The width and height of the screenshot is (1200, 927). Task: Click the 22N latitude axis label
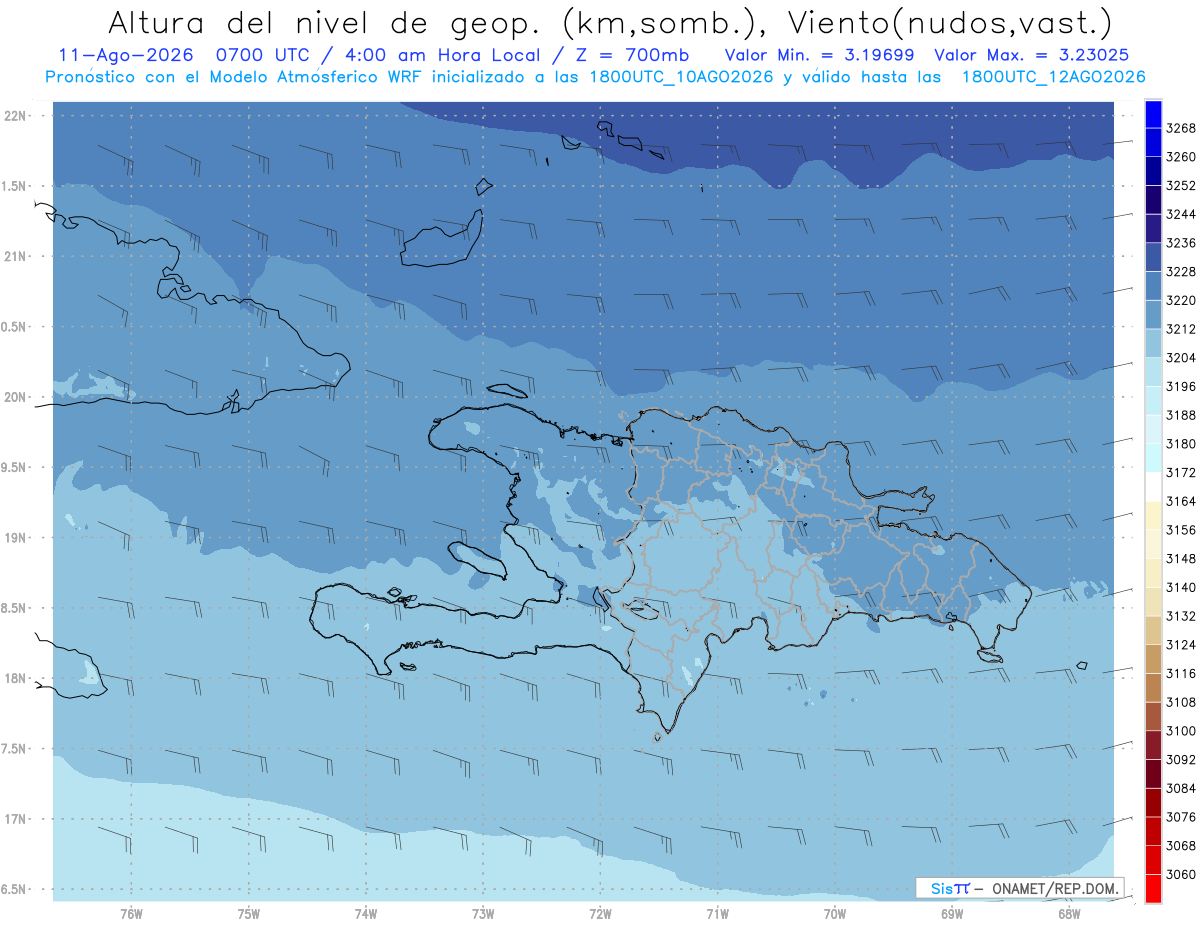16,116
